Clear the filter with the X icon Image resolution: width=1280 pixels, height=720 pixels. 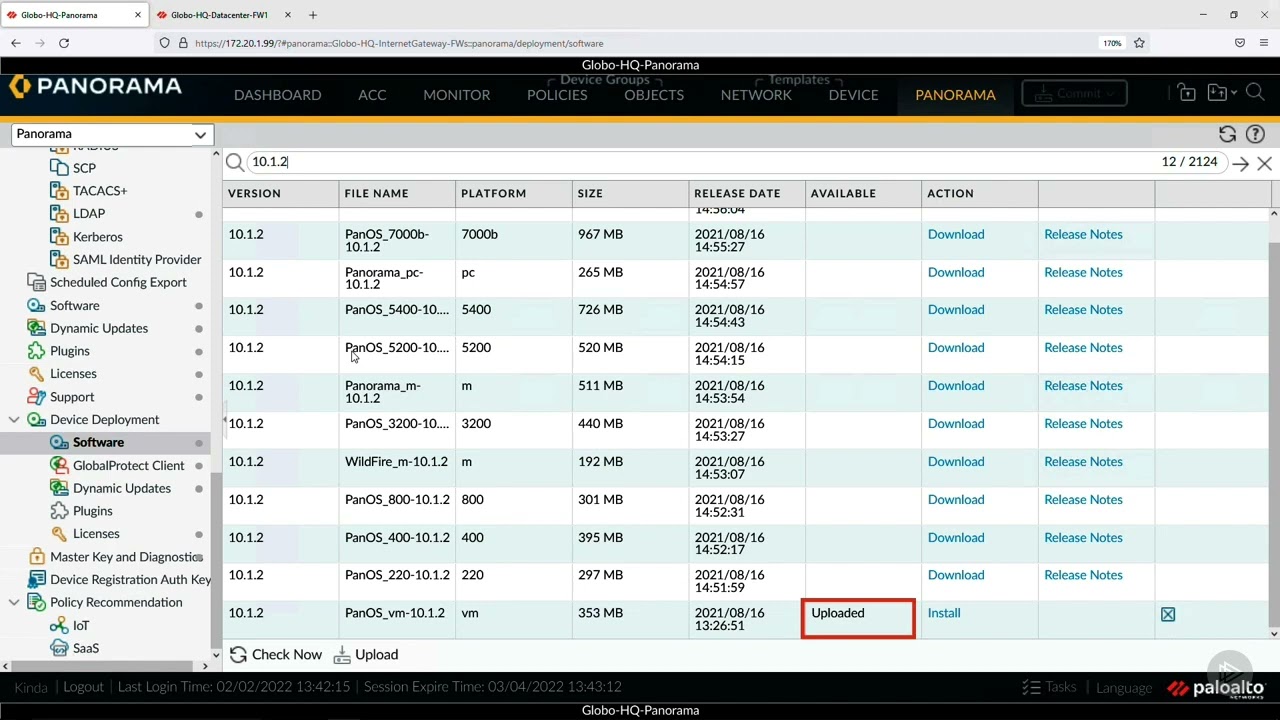(x=1264, y=163)
